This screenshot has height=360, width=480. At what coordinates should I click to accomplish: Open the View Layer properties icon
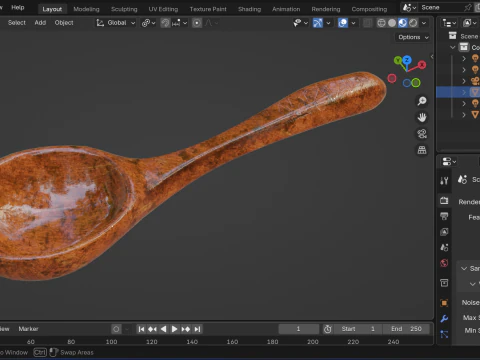444,232
